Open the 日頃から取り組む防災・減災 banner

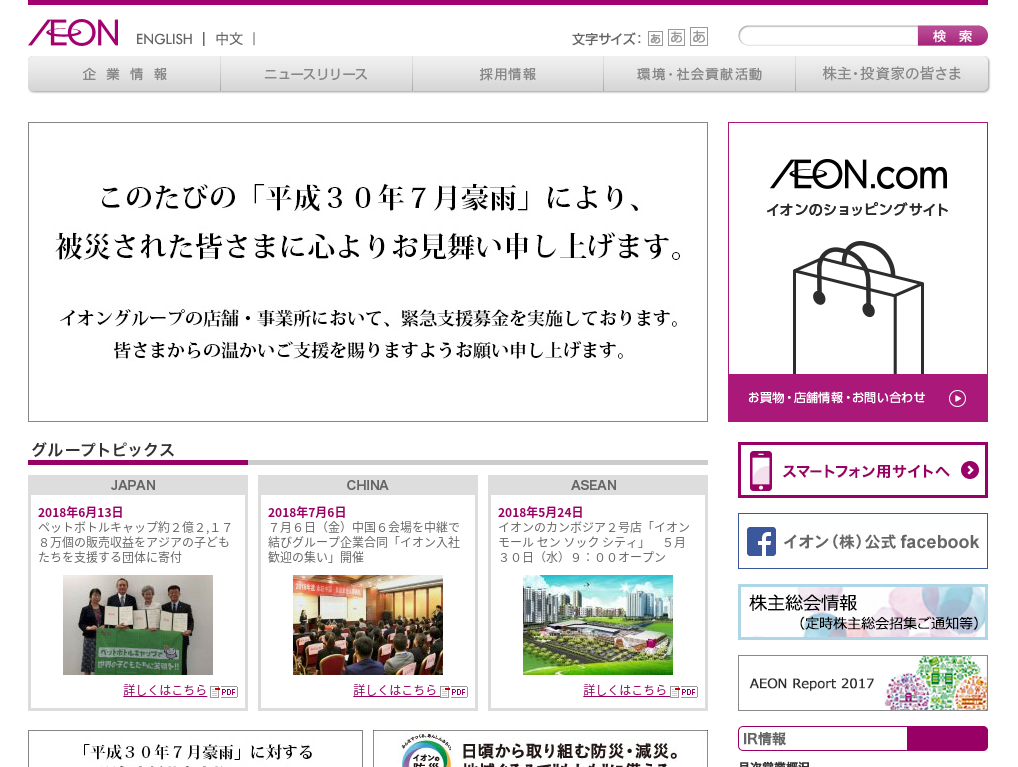tap(540, 749)
